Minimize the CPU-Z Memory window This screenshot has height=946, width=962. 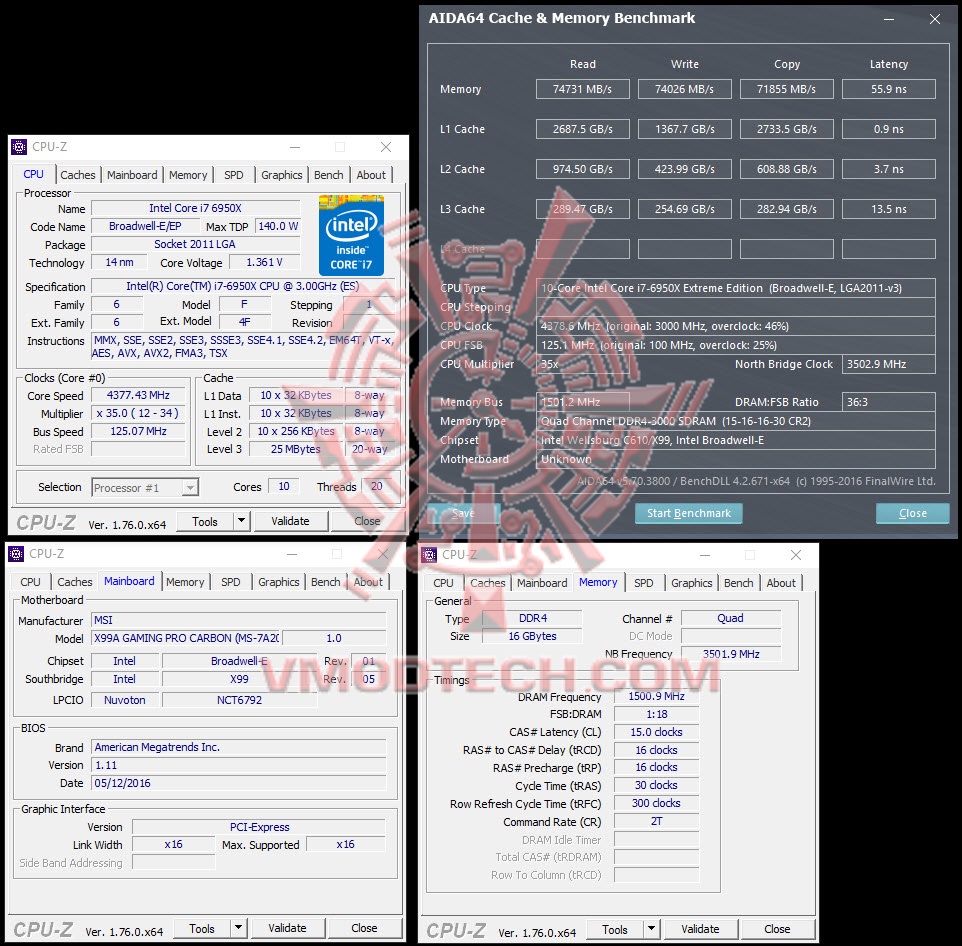pyautogui.click(x=705, y=555)
